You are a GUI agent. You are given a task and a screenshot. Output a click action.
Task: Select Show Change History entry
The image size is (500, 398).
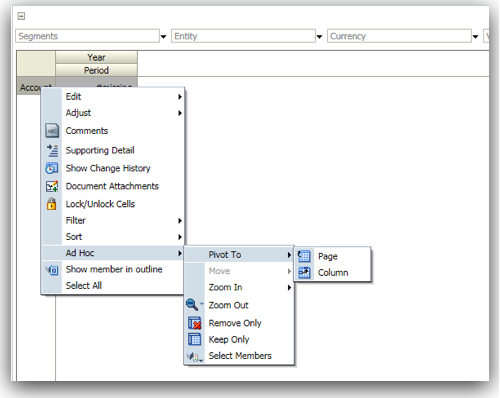[113, 168]
